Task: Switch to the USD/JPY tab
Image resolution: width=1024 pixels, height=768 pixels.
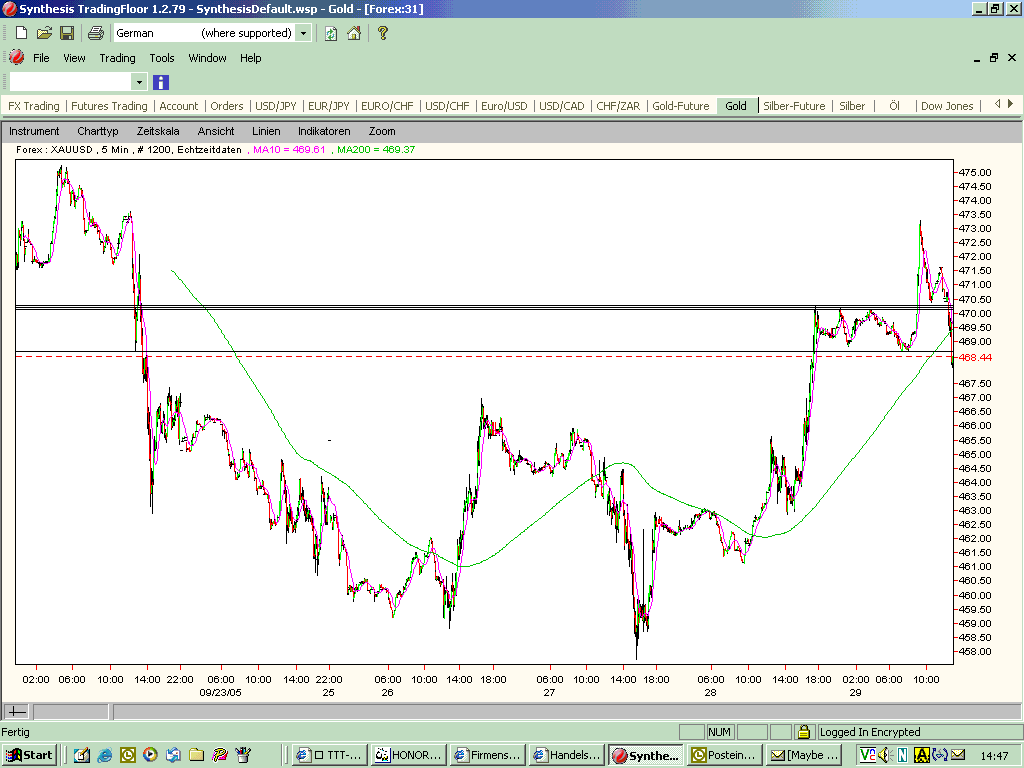Action: pyautogui.click(x=276, y=106)
